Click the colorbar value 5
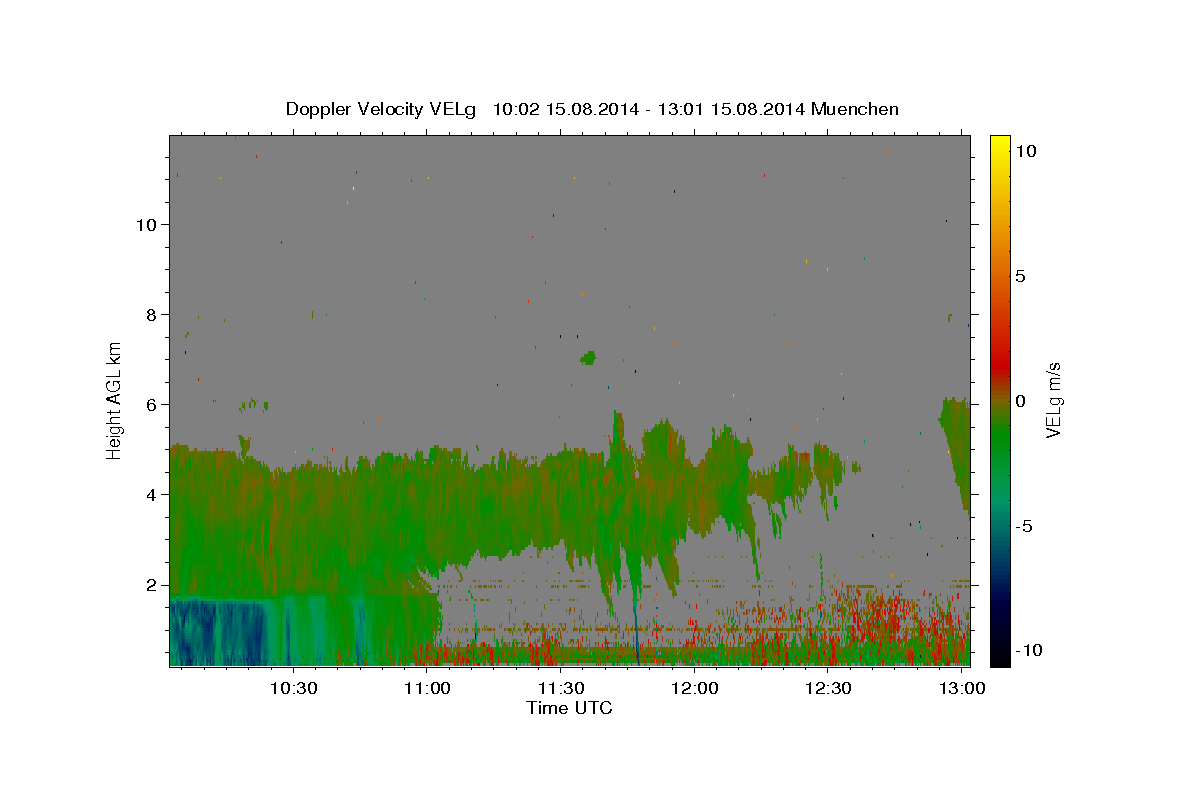The image size is (1200, 800). [1020, 276]
